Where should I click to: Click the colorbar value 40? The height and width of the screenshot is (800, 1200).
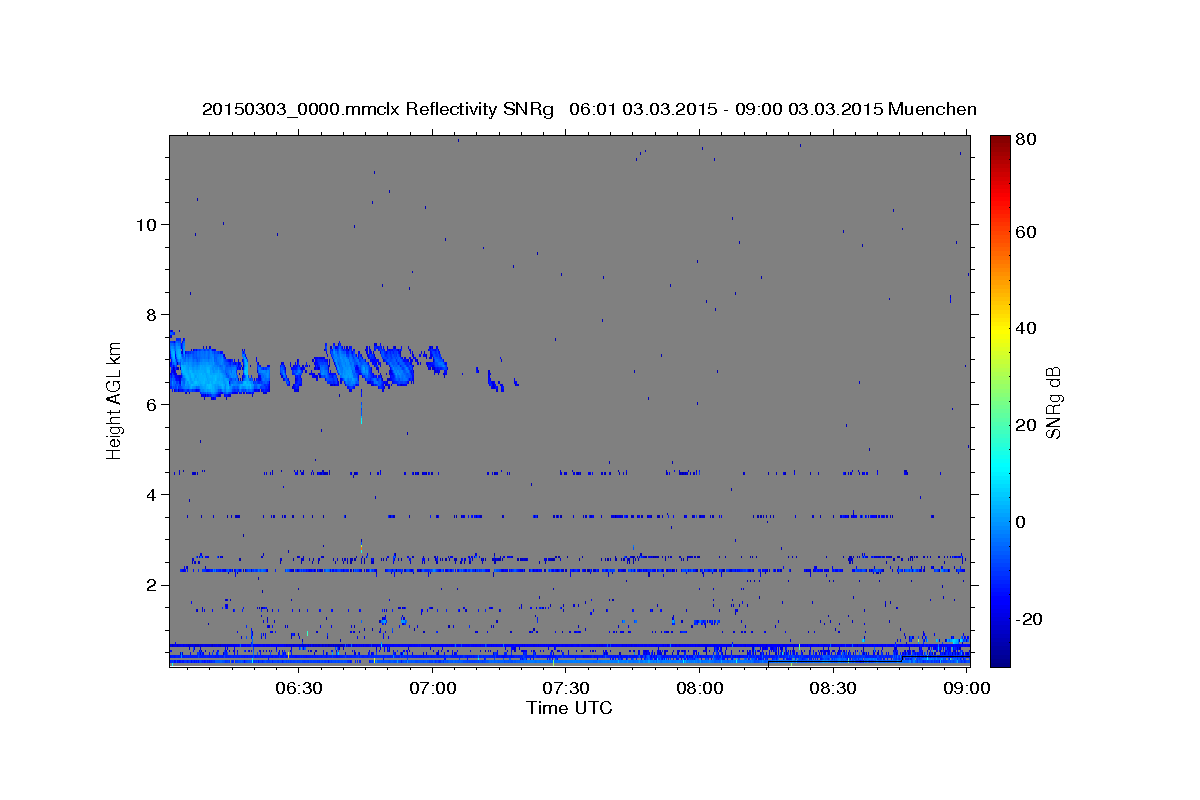(x=1025, y=328)
